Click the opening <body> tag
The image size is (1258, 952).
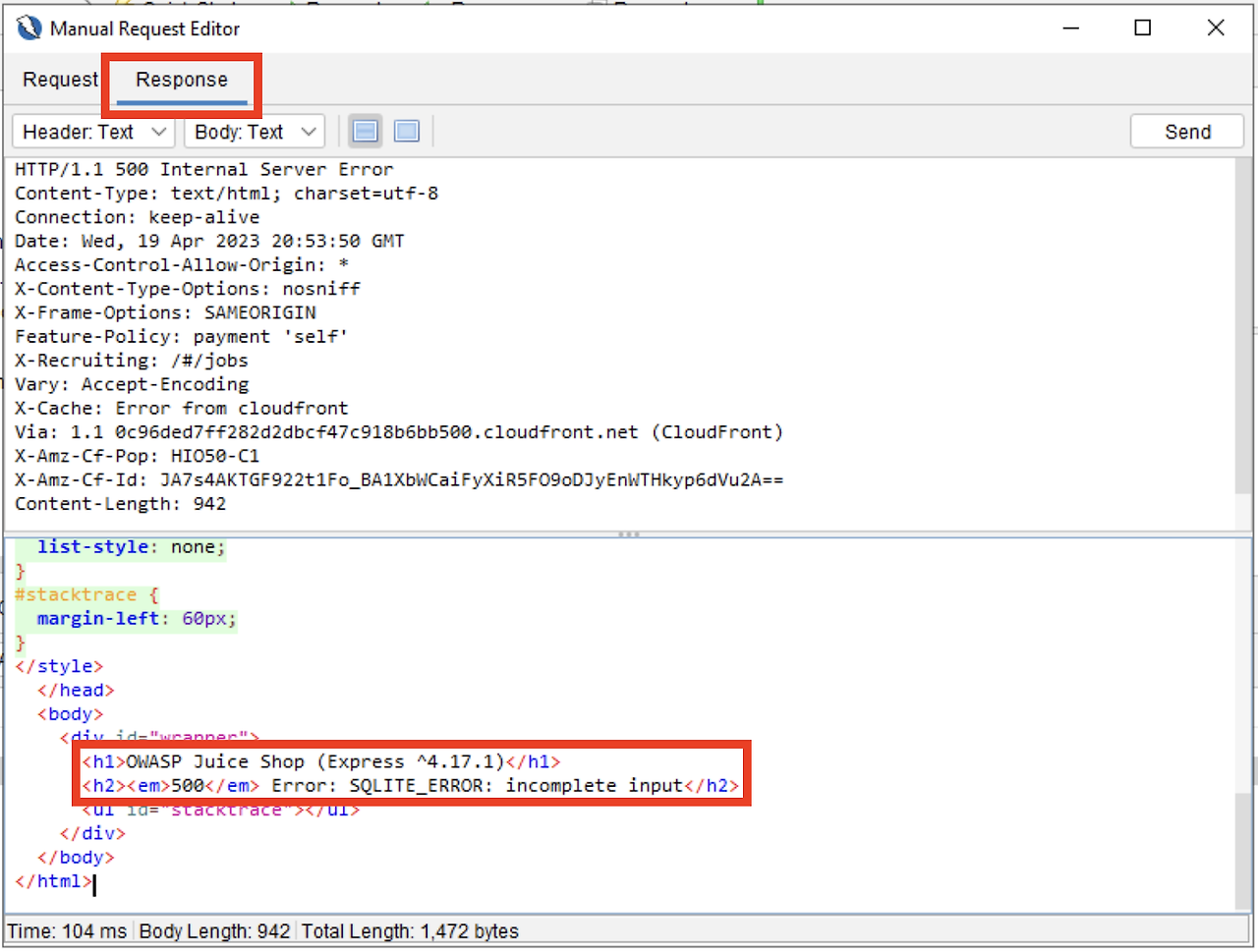point(70,714)
